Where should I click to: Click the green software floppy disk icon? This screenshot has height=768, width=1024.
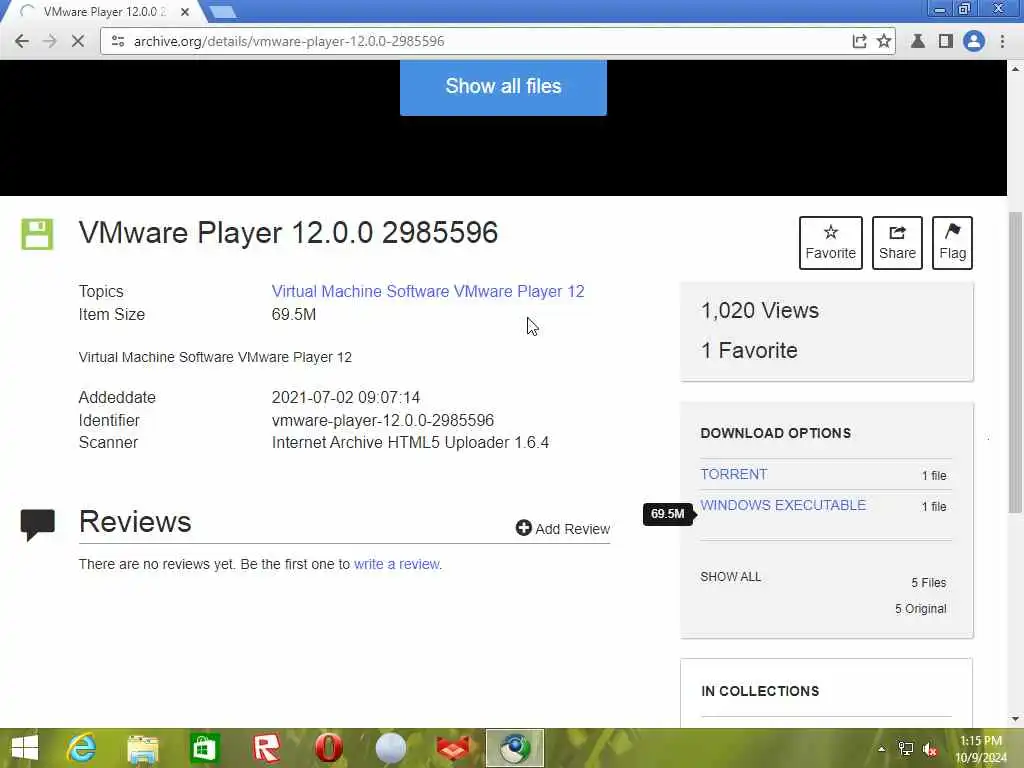[37, 234]
